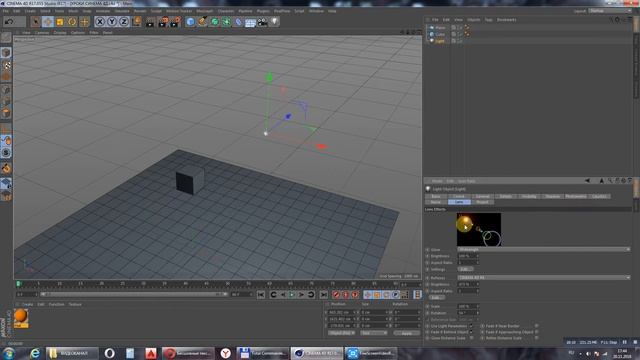Click the Glow Settings Edit button
This screenshot has width=640, height=360.
tap(465, 269)
